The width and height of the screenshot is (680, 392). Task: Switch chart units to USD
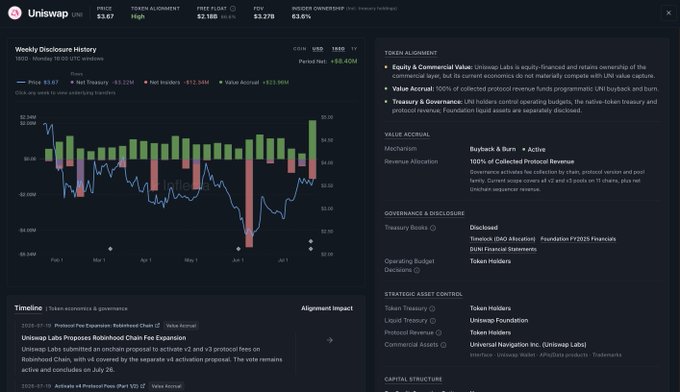[318, 49]
